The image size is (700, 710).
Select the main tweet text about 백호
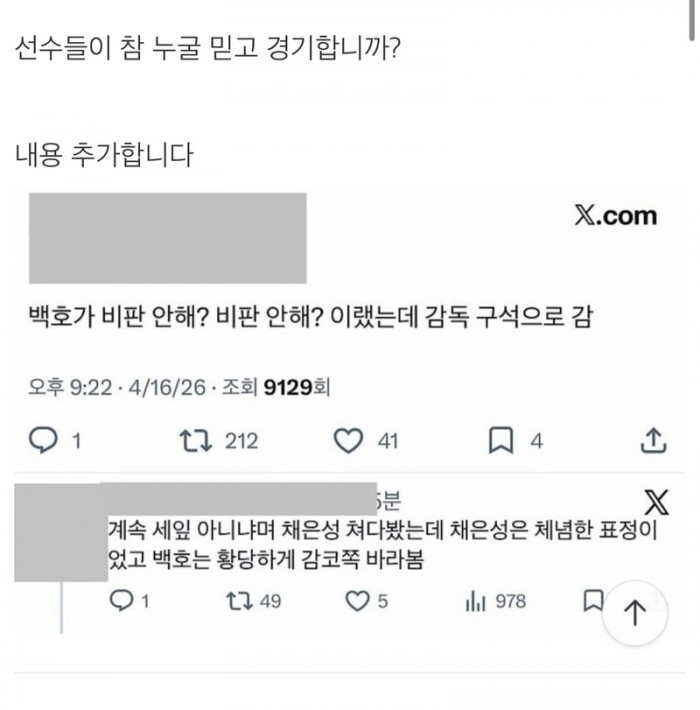[311, 317]
